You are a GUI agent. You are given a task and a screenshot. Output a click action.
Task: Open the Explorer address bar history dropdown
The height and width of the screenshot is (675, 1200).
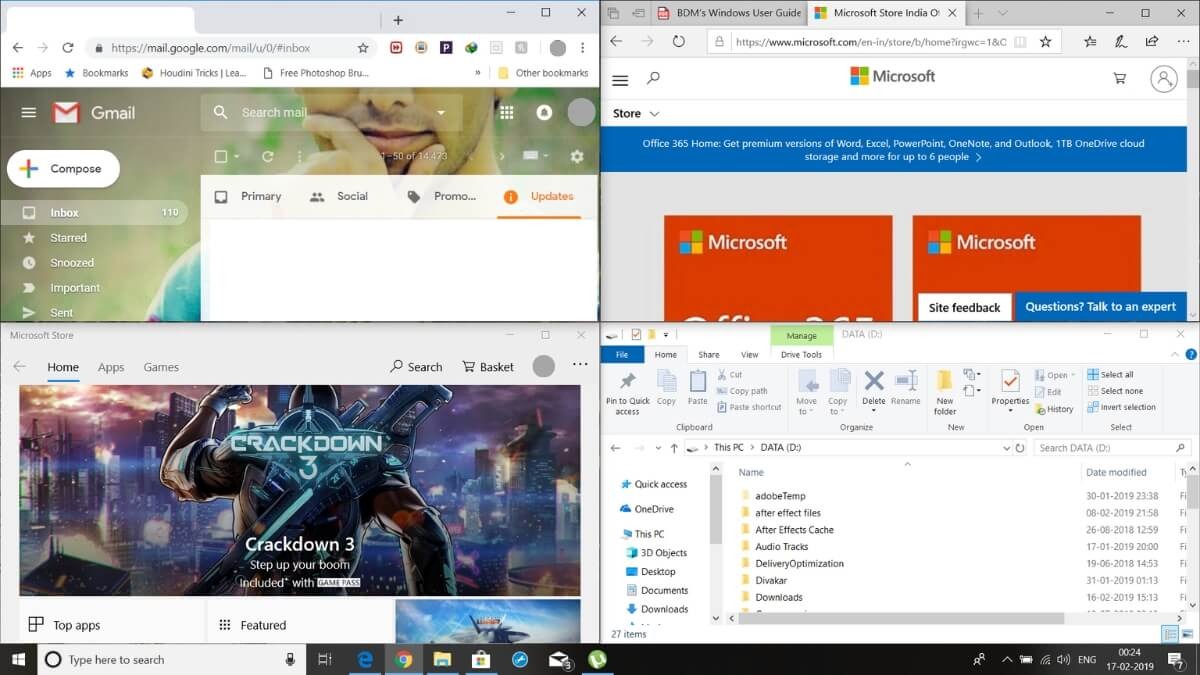click(1006, 448)
